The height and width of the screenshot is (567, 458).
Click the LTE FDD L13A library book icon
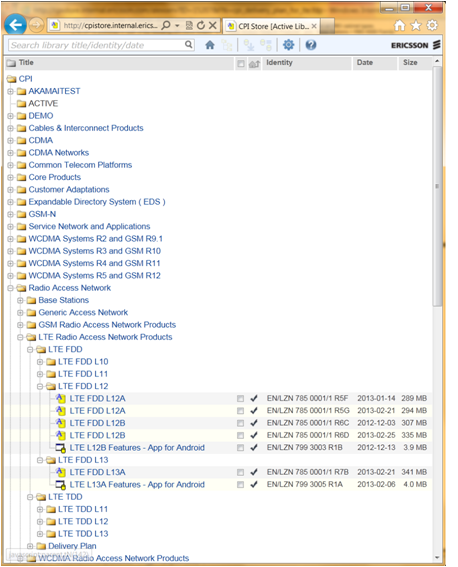[x=61, y=472]
